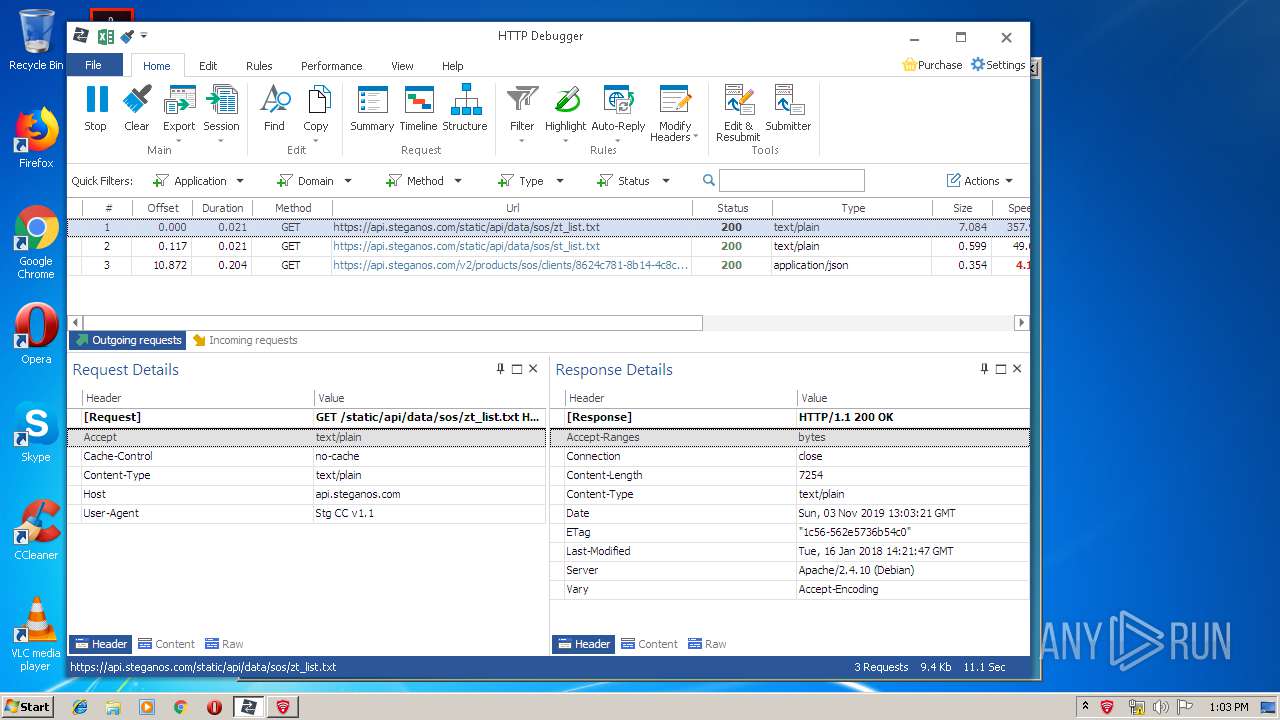Switch to the Edit ribbon tab
Viewport: 1280px width, 720px height.
pyautogui.click(x=208, y=66)
